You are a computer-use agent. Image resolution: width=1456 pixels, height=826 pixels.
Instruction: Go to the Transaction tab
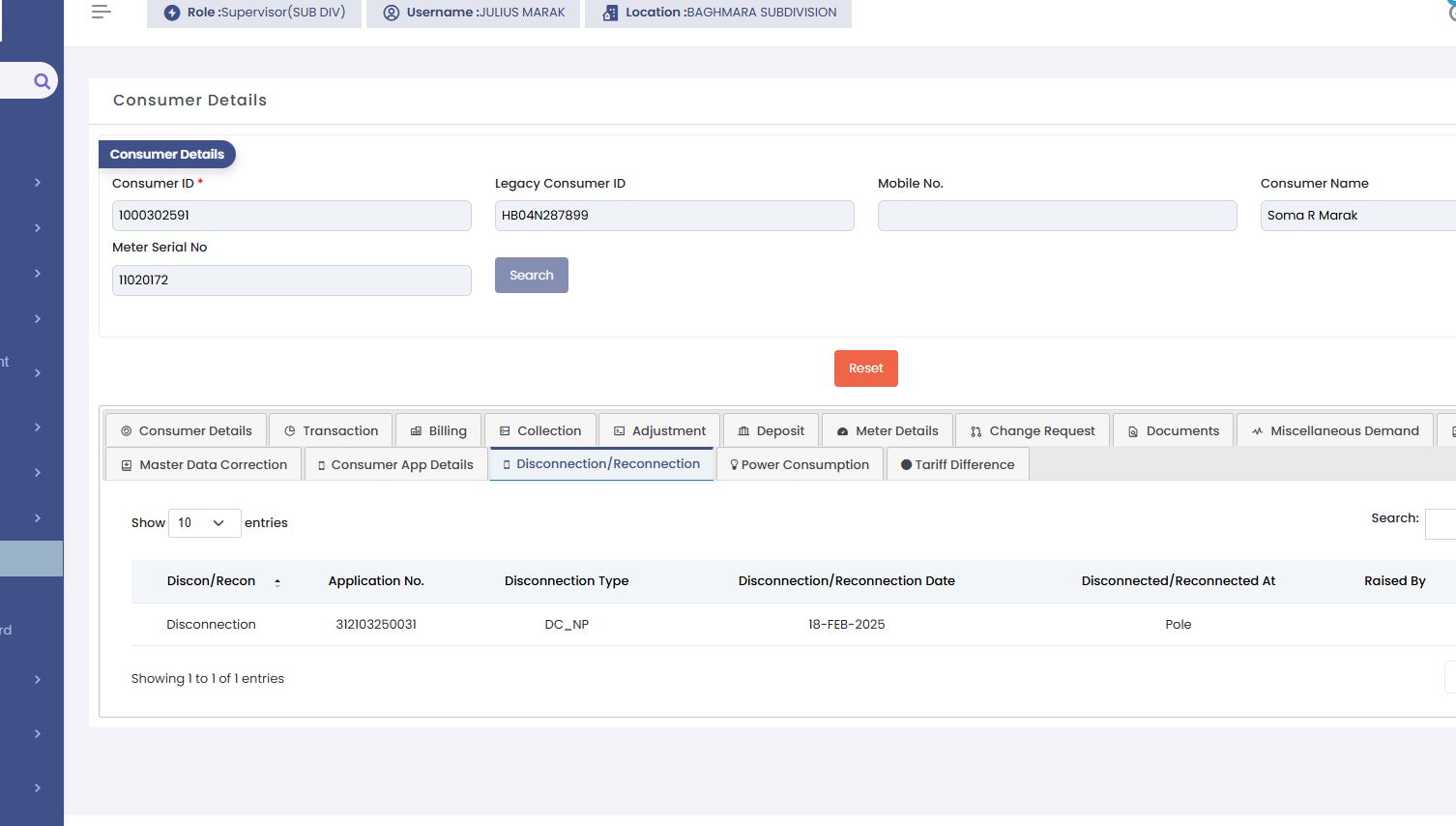(331, 430)
